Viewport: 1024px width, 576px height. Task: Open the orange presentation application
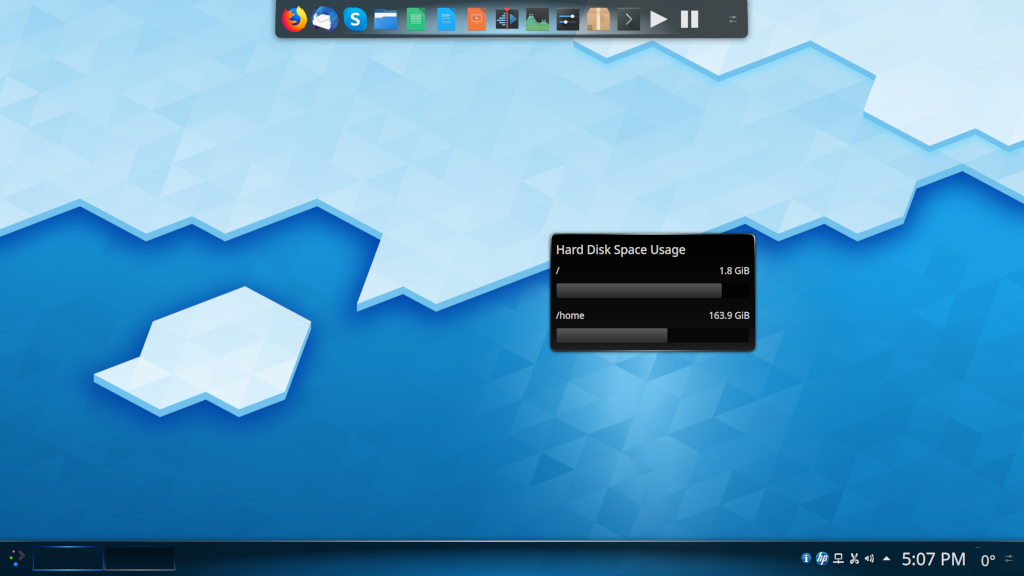point(476,19)
